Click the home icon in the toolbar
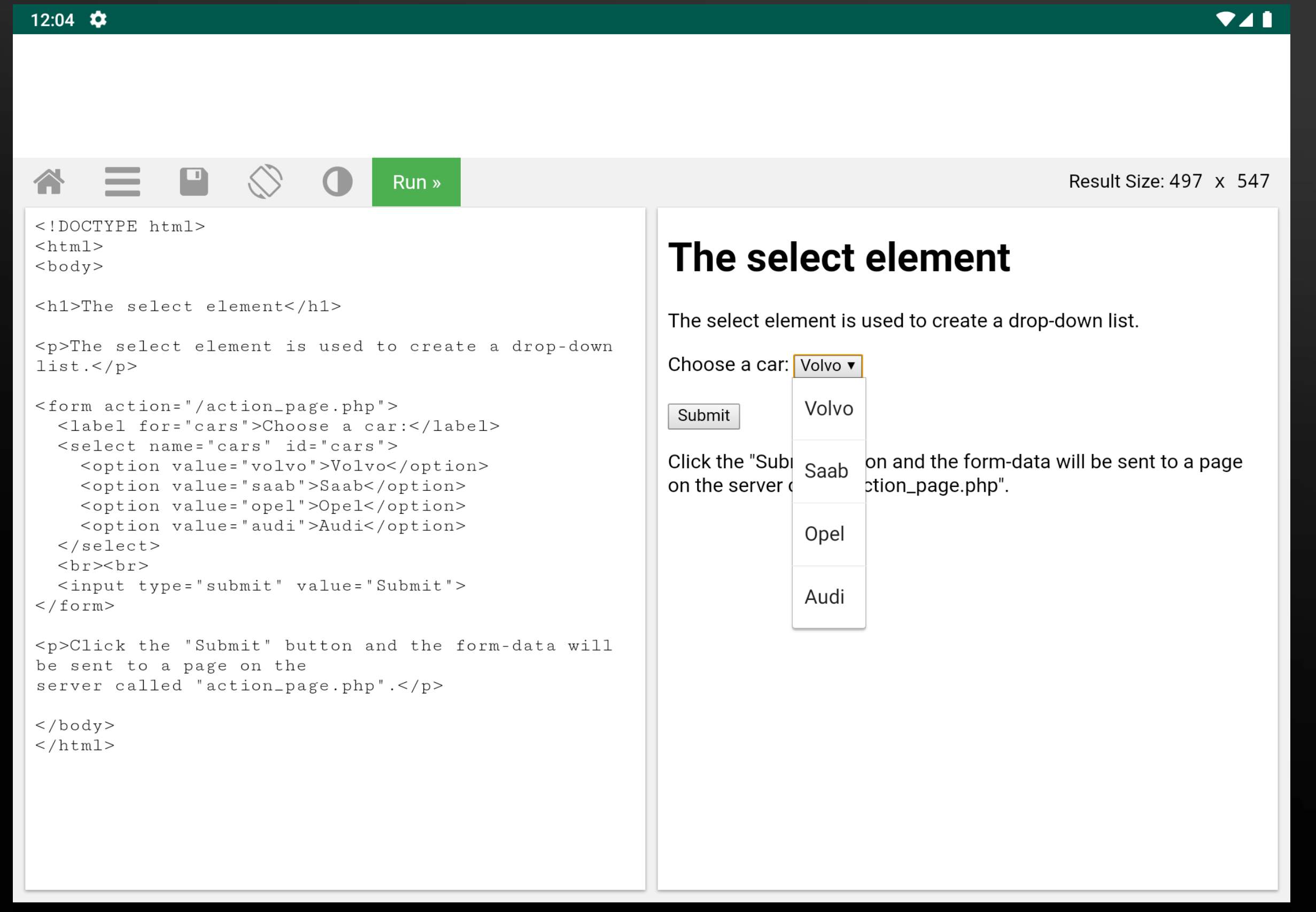This screenshot has height=912, width=1316. coord(50,182)
